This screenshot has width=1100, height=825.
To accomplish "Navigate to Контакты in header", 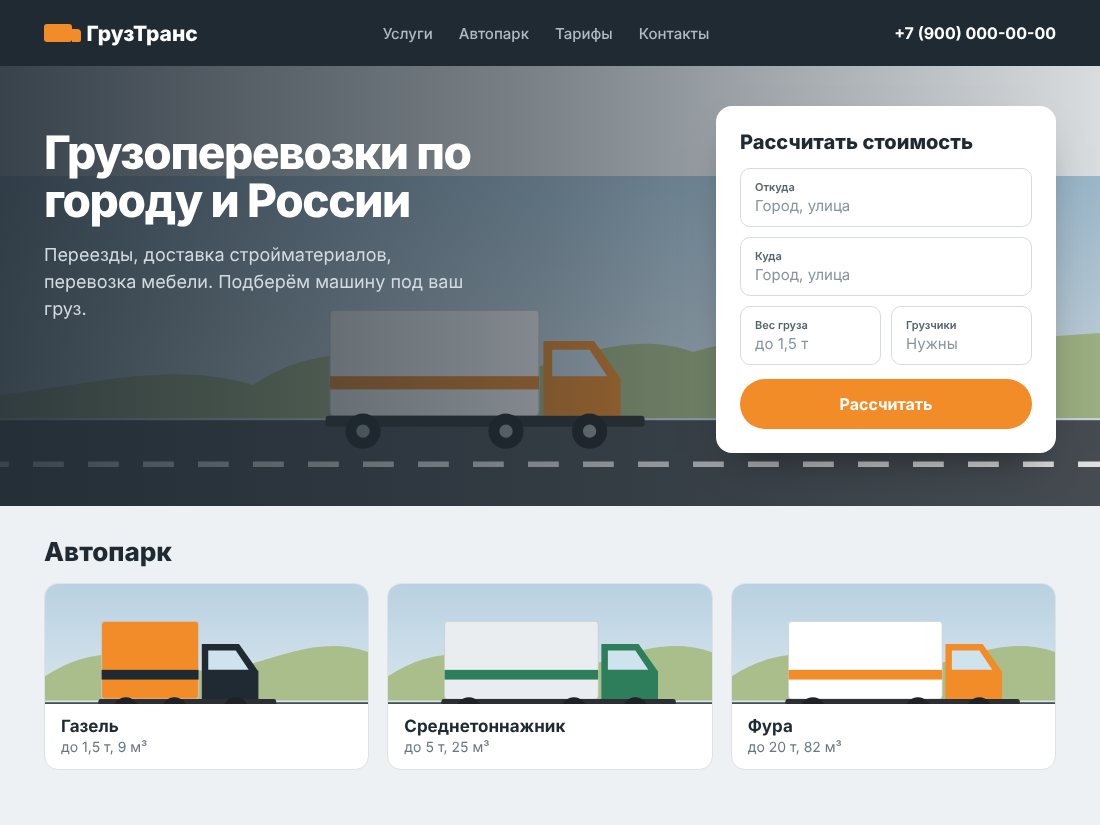I will [673, 34].
